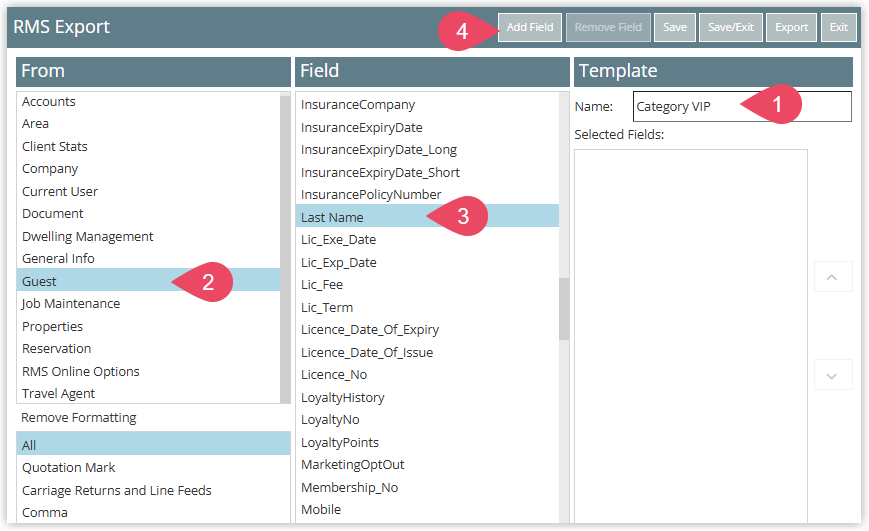The image size is (869, 531).
Task: Select LoyaltyPoints field
Action: pos(427,442)
